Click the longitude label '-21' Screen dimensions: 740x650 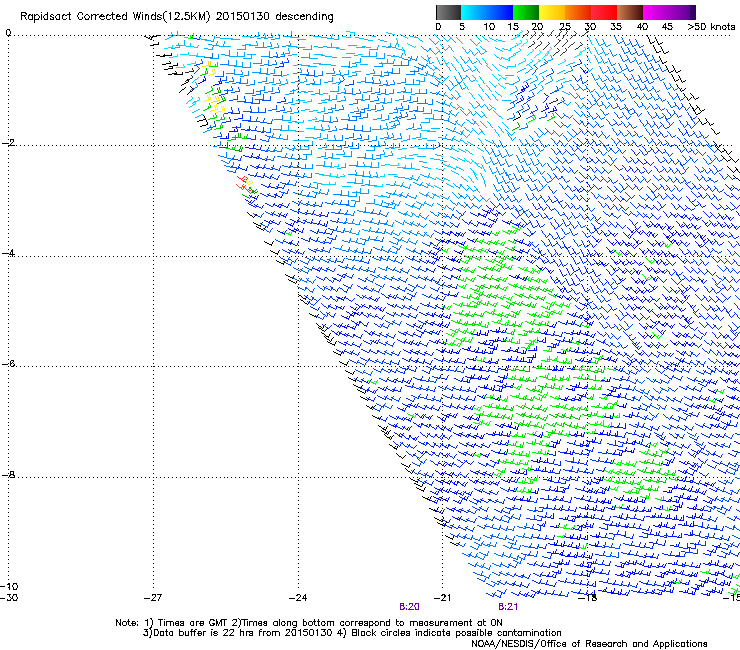443,598
